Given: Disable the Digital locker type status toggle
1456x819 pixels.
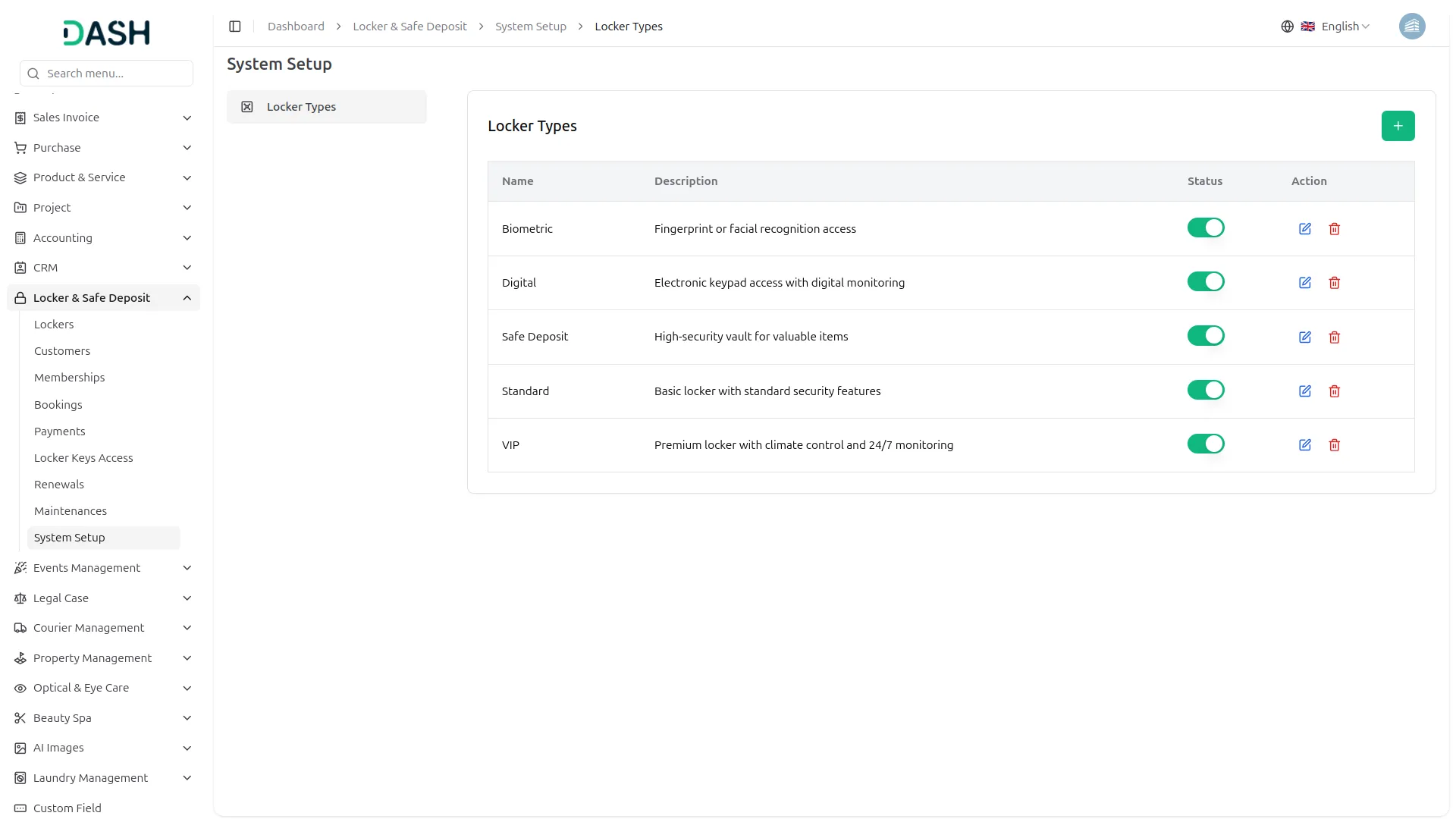Looking at the screenshot, I should point(1205,281).
